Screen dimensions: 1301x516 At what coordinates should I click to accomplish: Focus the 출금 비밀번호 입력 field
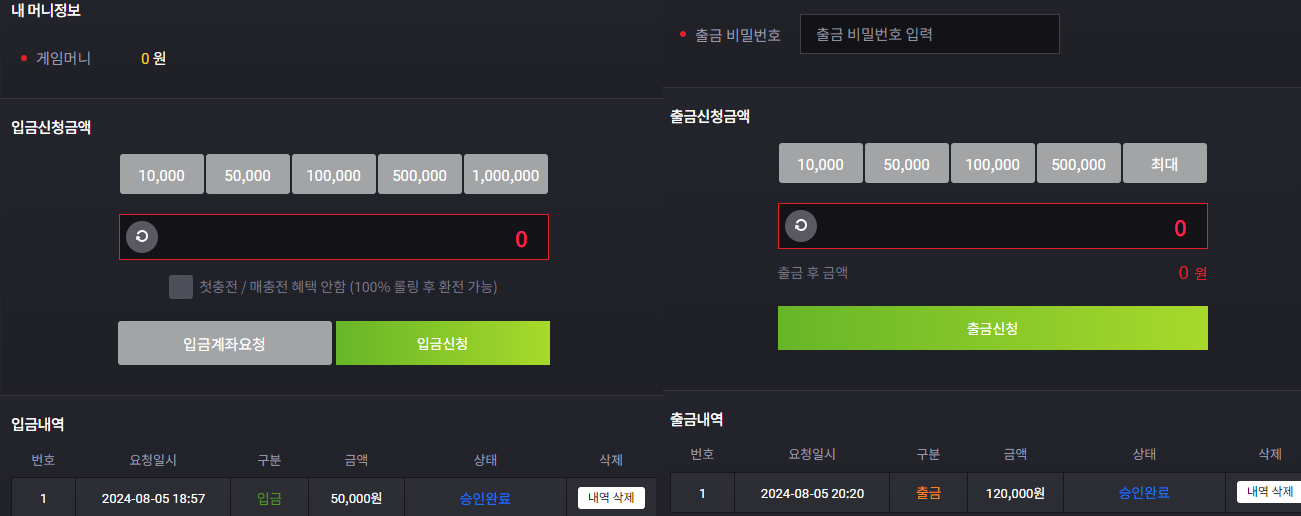point(929,34)
